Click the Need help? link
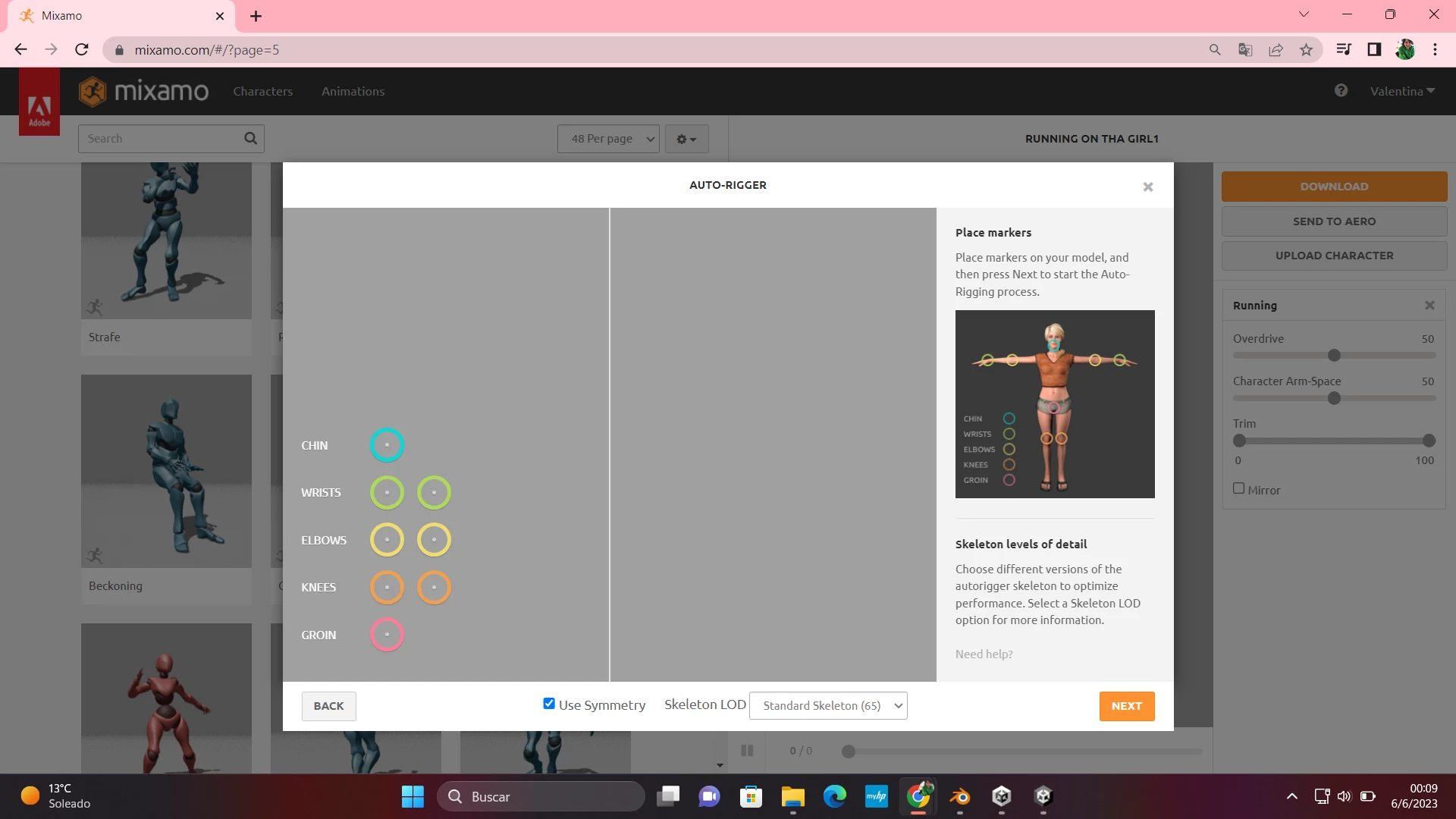 coord(984,654)
